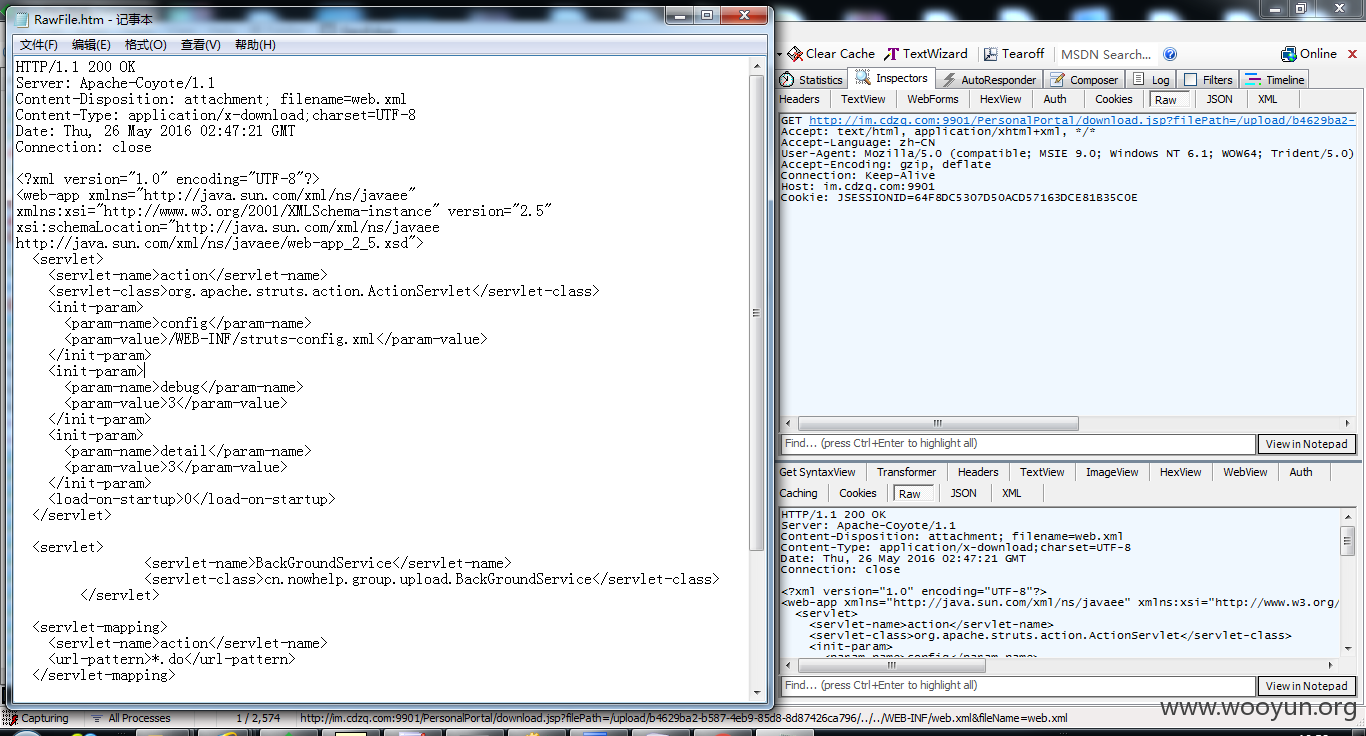This screenshot has height=736, width=1366.
Task: Open response Cookies tab
Action: point(857,493)
